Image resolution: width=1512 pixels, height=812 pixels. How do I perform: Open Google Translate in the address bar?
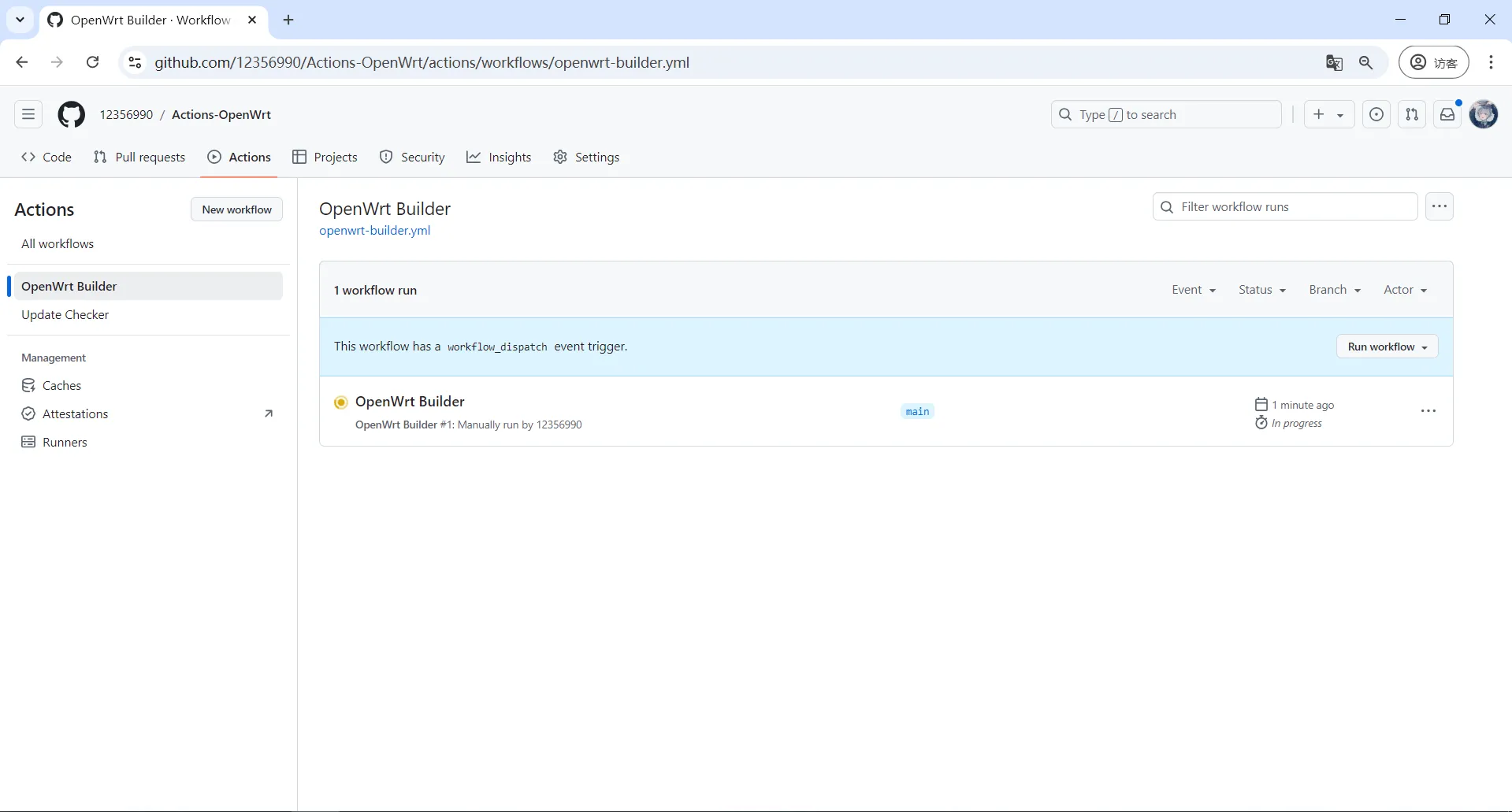1334,62
